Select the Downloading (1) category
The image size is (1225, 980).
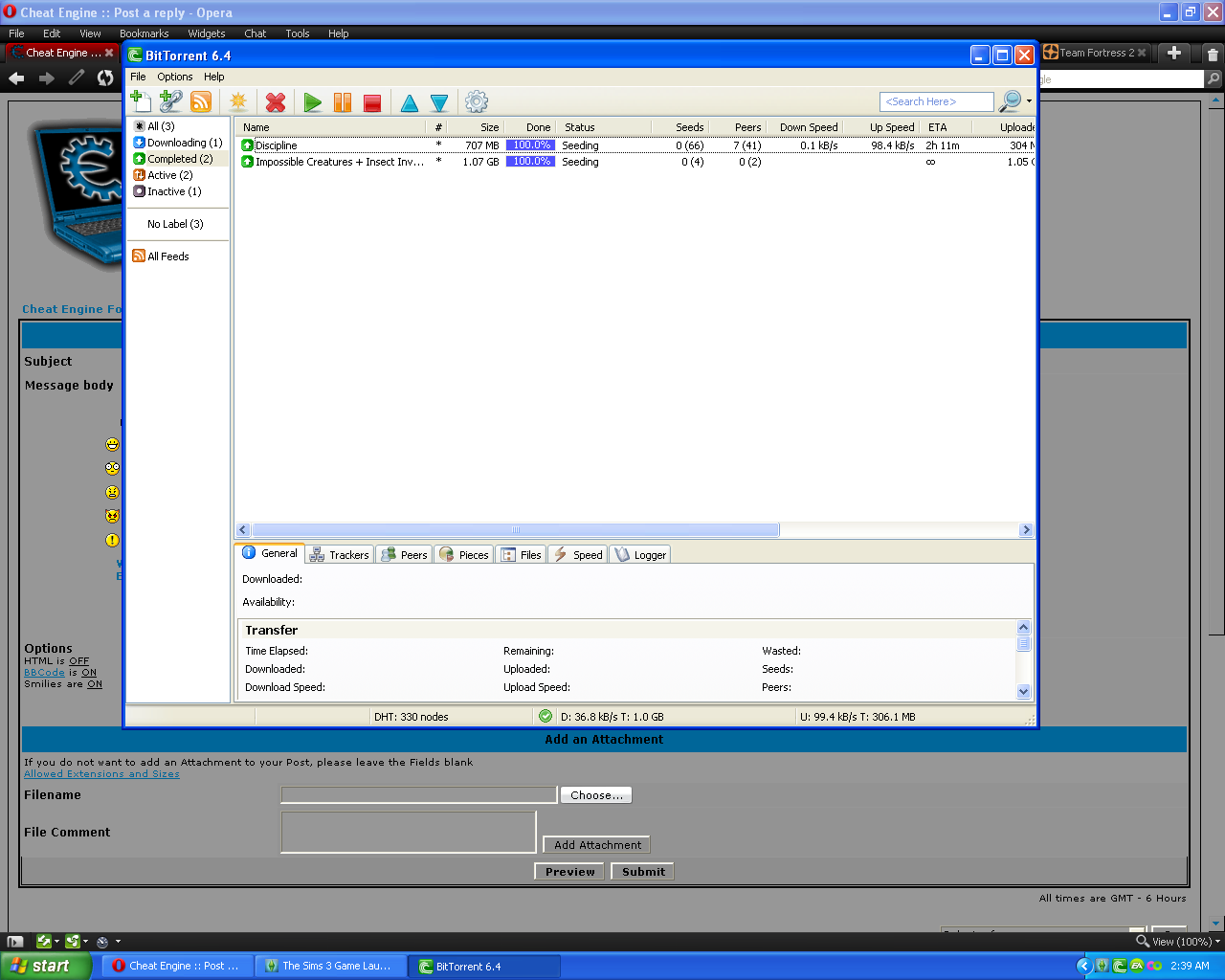click(x=184, y=143)
